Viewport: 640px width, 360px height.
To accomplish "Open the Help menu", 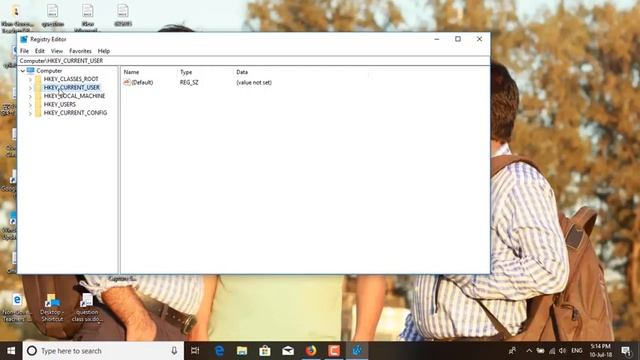I will [104, 51].
